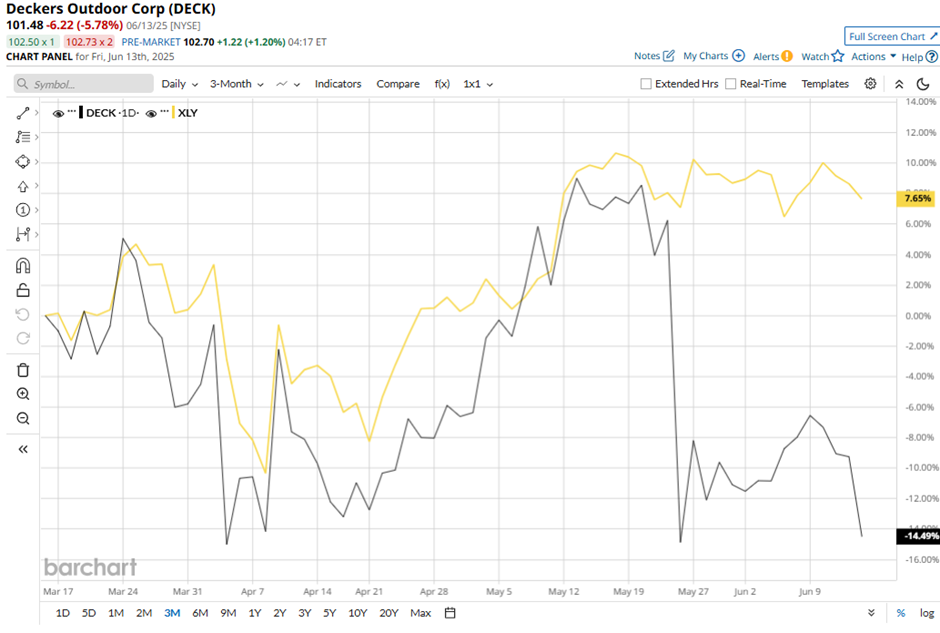
Task: Toggle XLY series visibility eye
Action: coord(151,113)
